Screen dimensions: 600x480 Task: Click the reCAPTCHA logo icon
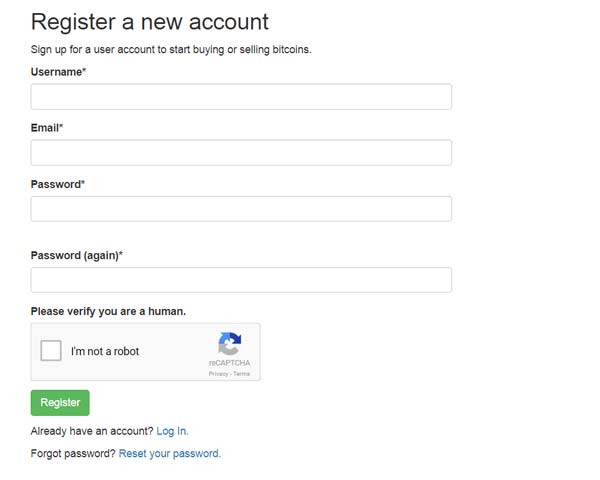[x=230, y=344]
